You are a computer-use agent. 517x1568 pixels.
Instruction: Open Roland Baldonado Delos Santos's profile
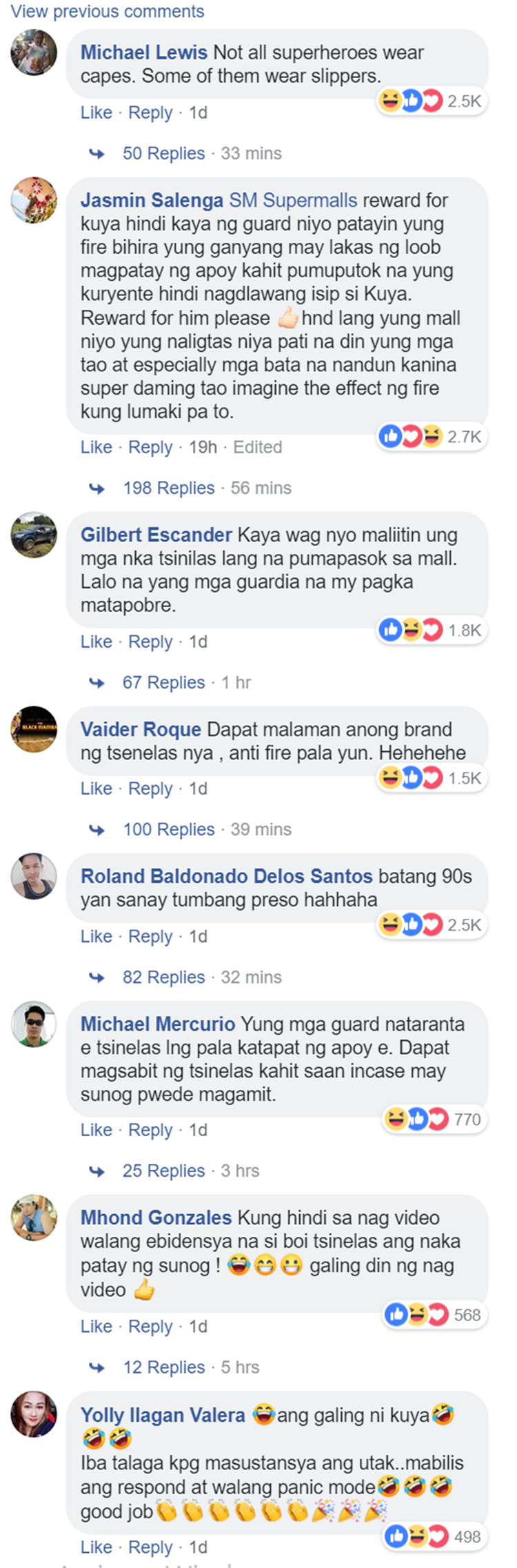226,876
